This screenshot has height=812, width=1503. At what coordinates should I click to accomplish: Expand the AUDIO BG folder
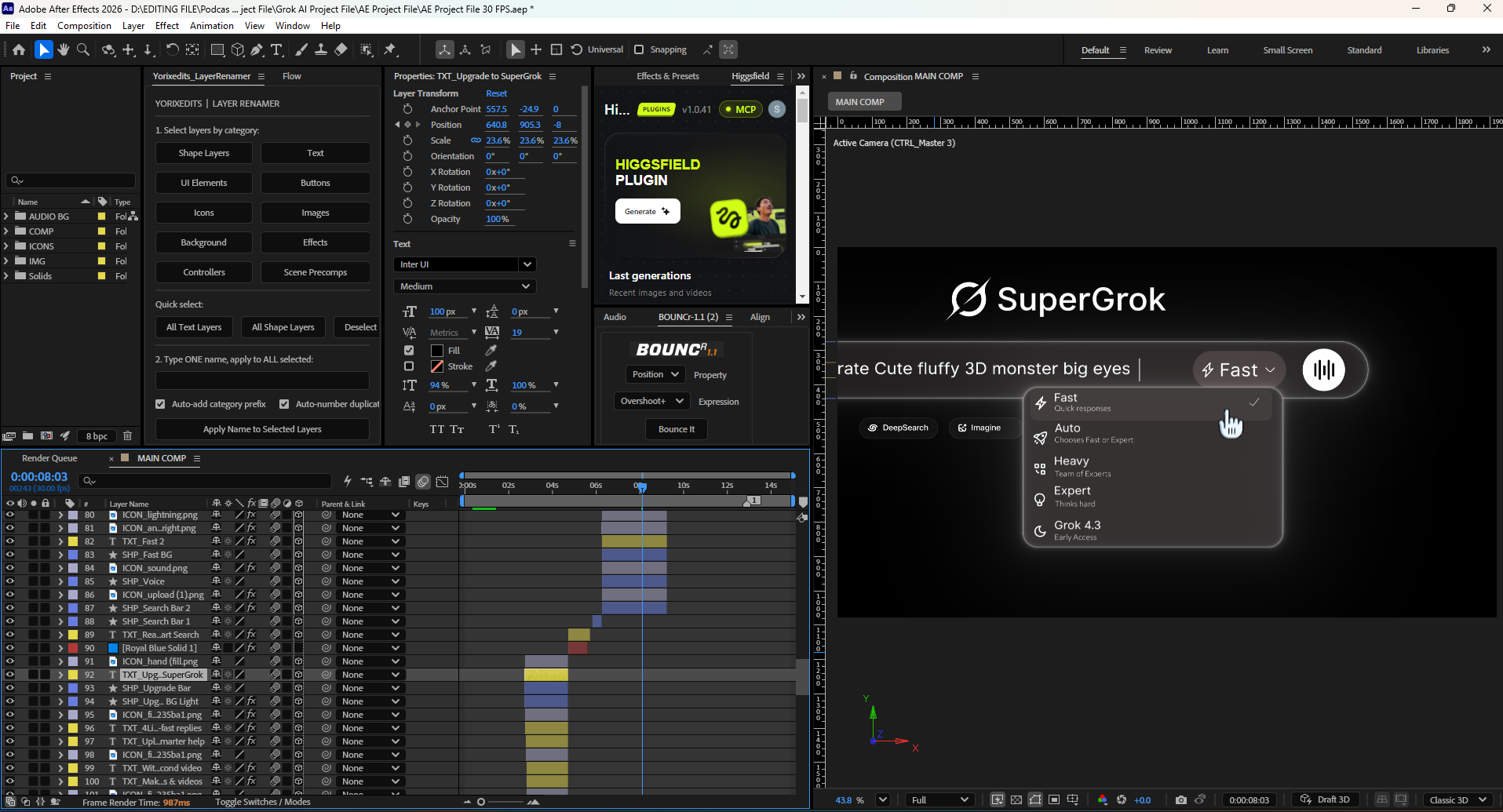pyautogui.click(x=6, y=217)
